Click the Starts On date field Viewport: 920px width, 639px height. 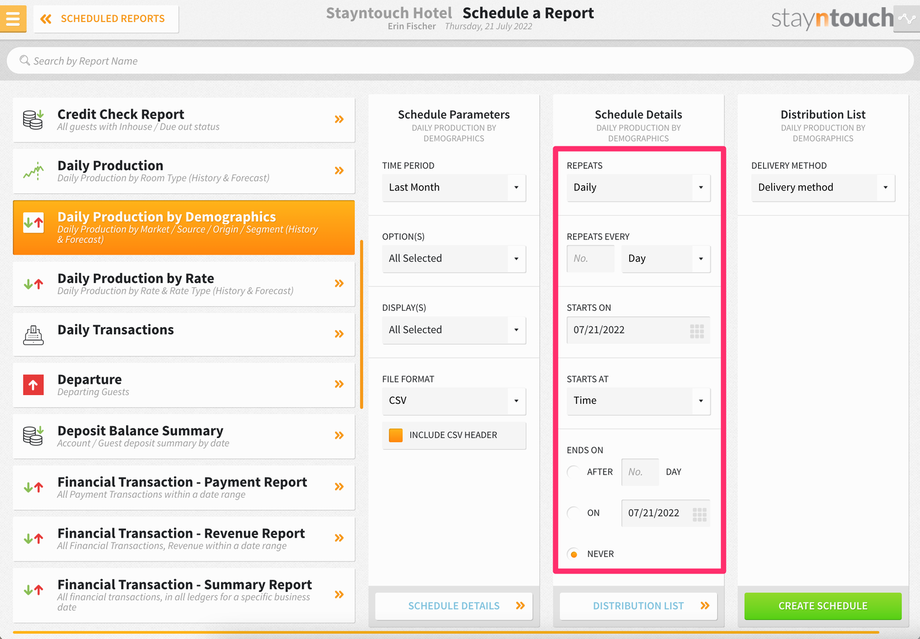[638, 330]
